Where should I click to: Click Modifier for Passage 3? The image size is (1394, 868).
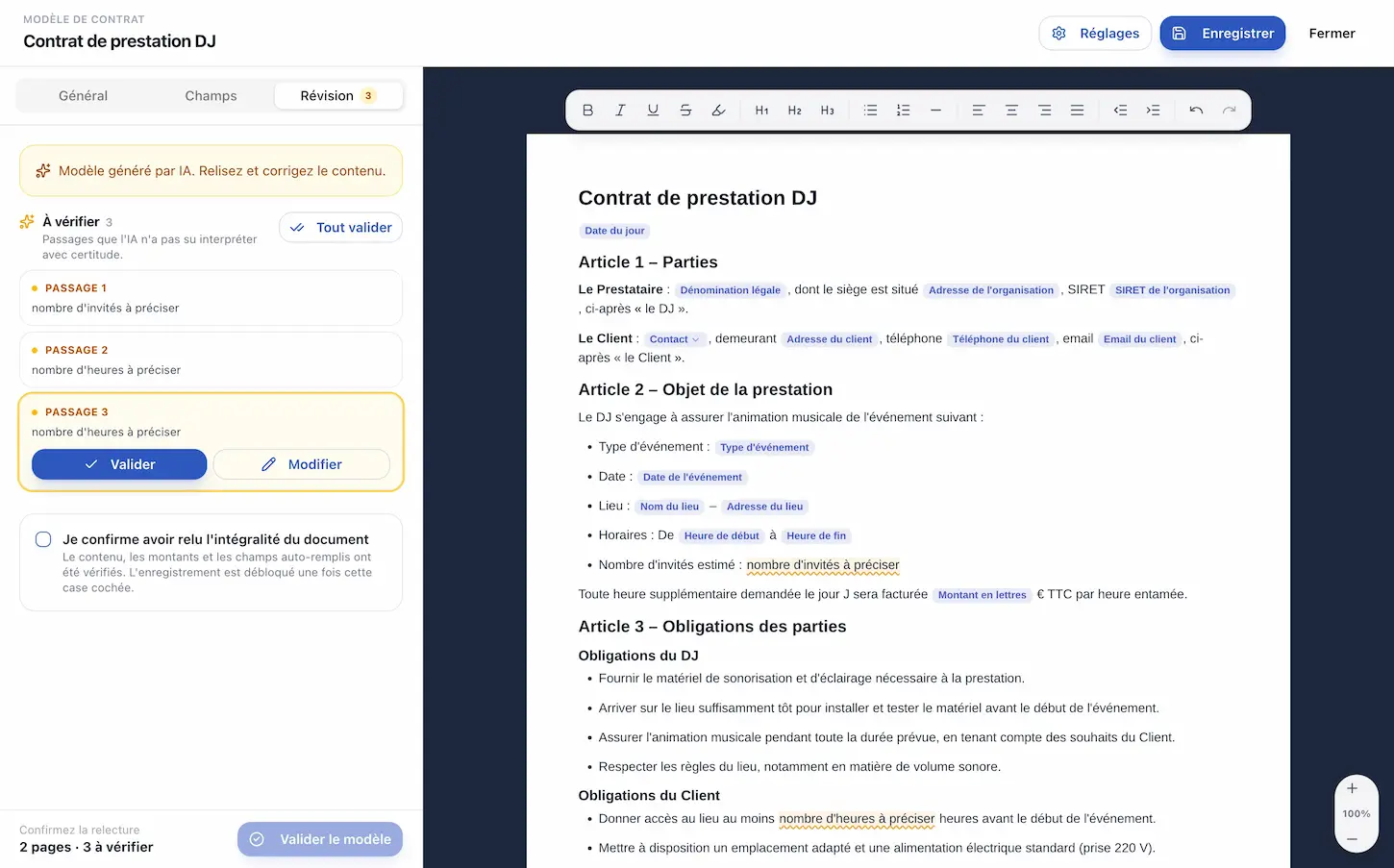(x=302, y=464)
